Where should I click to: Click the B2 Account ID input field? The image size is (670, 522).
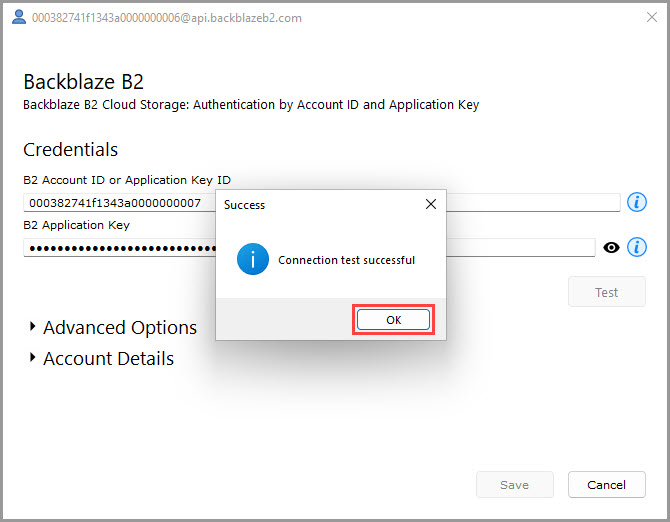pyautogui.click(x=321, y=202)
